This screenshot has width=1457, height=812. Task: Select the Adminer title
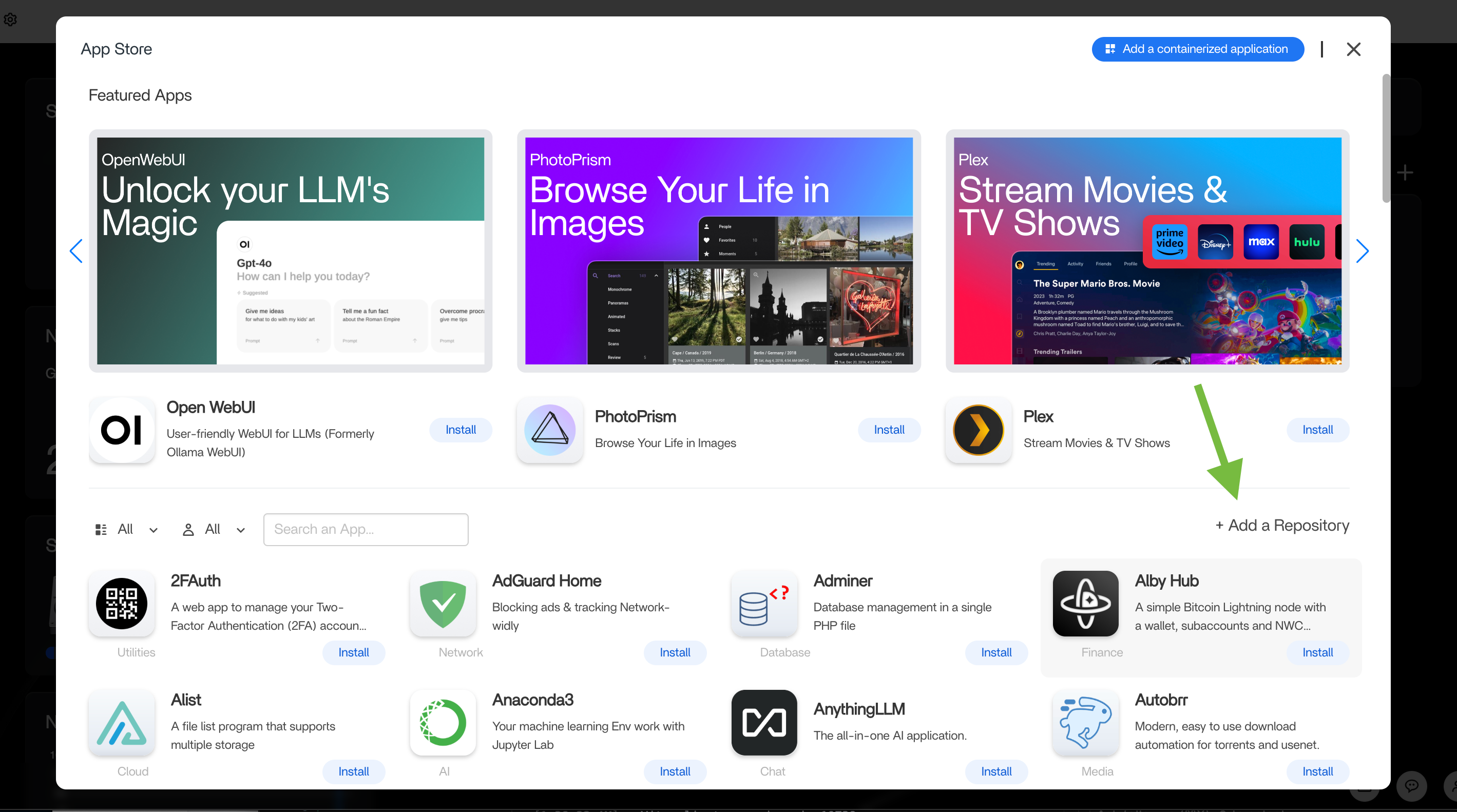[843, 581]
